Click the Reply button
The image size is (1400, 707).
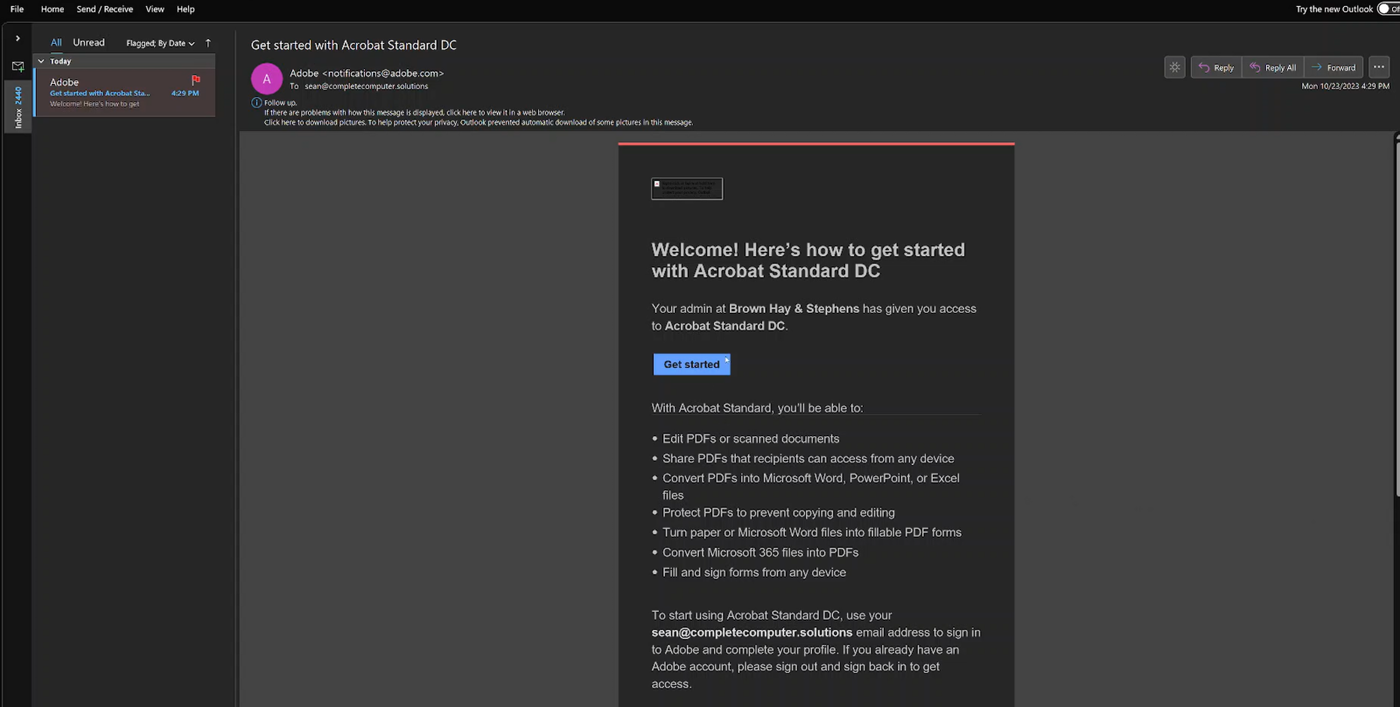coord(1216,67)
